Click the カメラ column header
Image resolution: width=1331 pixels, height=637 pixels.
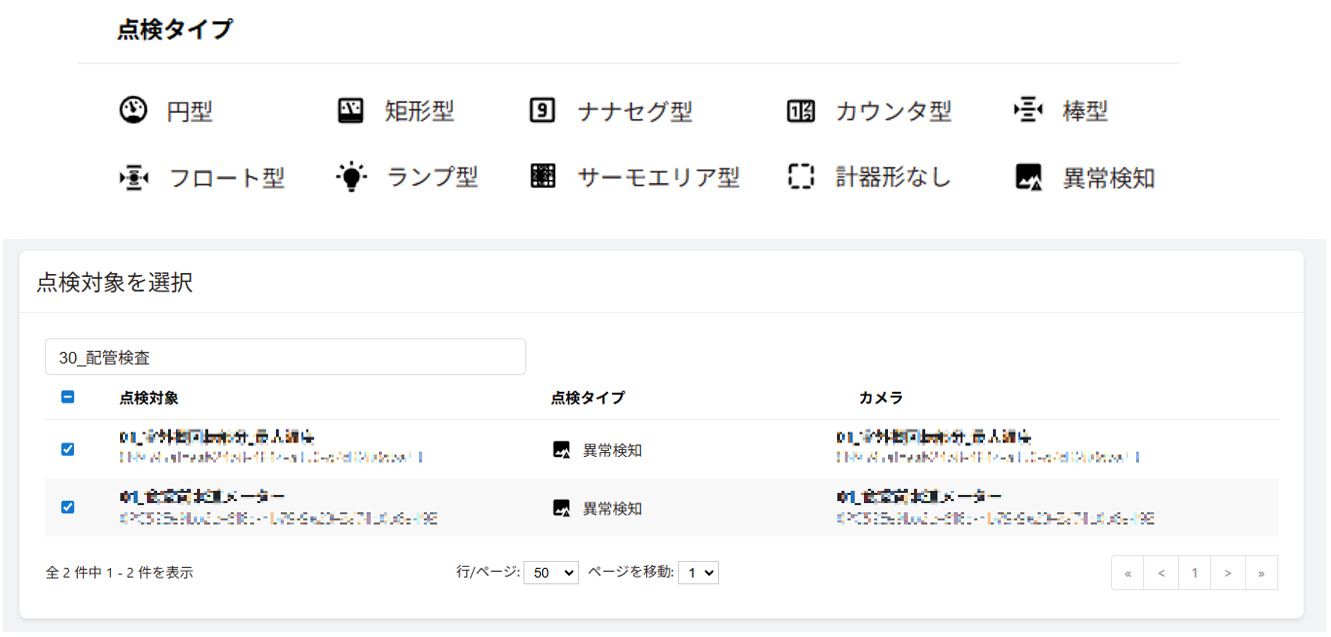point(881,398)
